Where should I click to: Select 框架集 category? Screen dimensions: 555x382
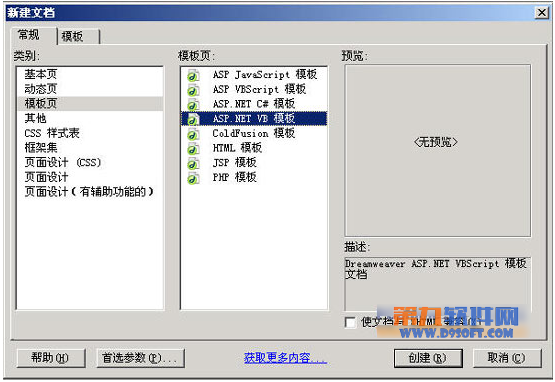point(41,148)
